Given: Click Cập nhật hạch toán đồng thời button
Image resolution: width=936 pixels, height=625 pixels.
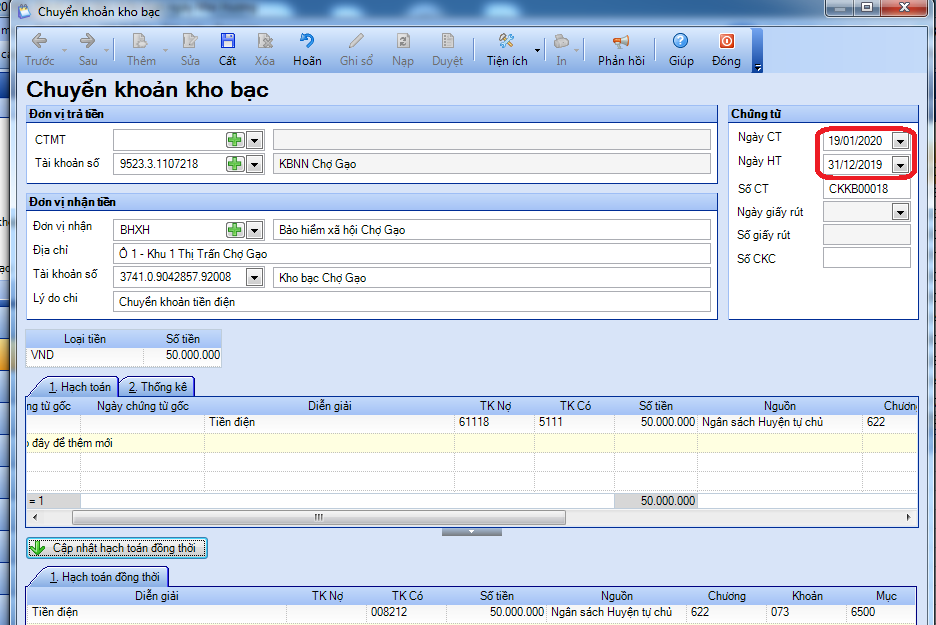Looking at the screenshot, I should pos(116,548).
